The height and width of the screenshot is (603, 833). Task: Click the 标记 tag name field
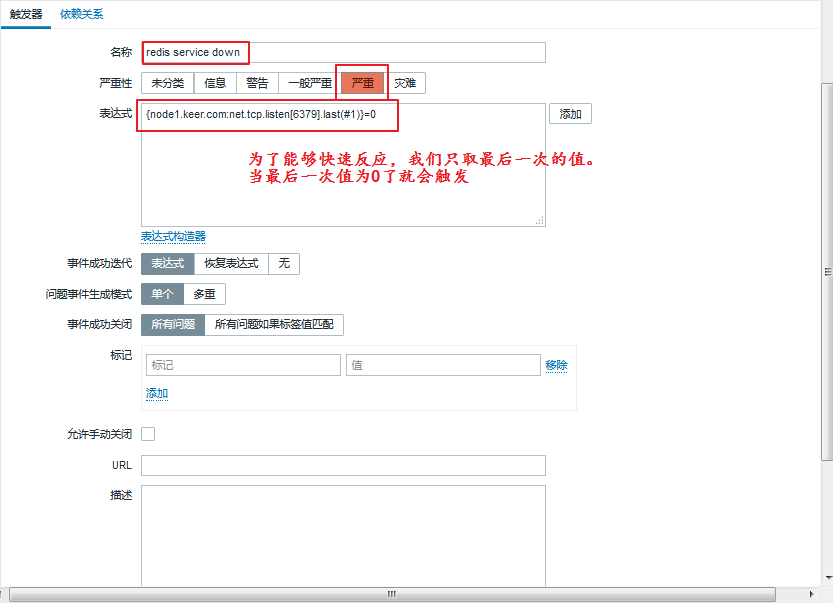click(243, 365)
